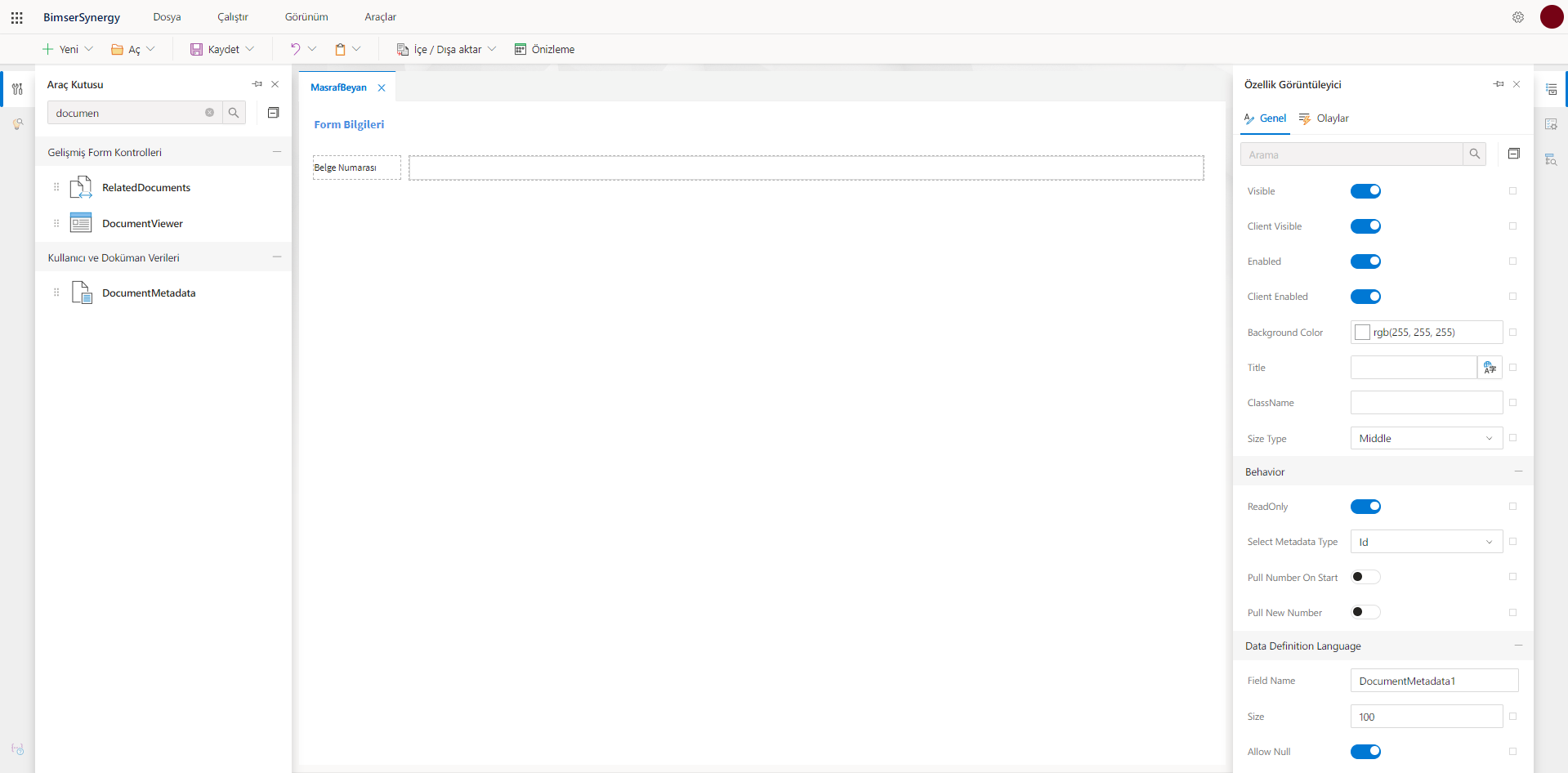Image resolution: width=1568 pixels, height=773 pixels.
Task: Click the Kaydet save button
Action: coord(215,49)
